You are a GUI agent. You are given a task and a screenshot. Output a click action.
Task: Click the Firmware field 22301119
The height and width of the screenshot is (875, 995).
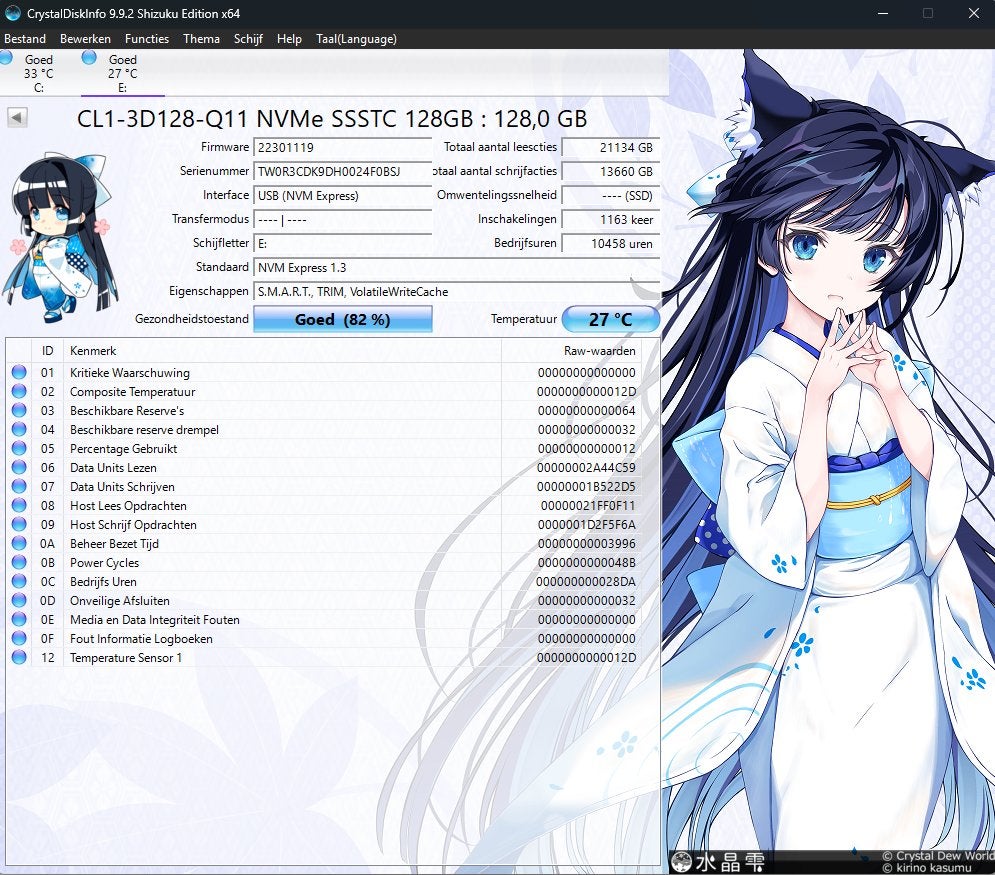[343, 147]
